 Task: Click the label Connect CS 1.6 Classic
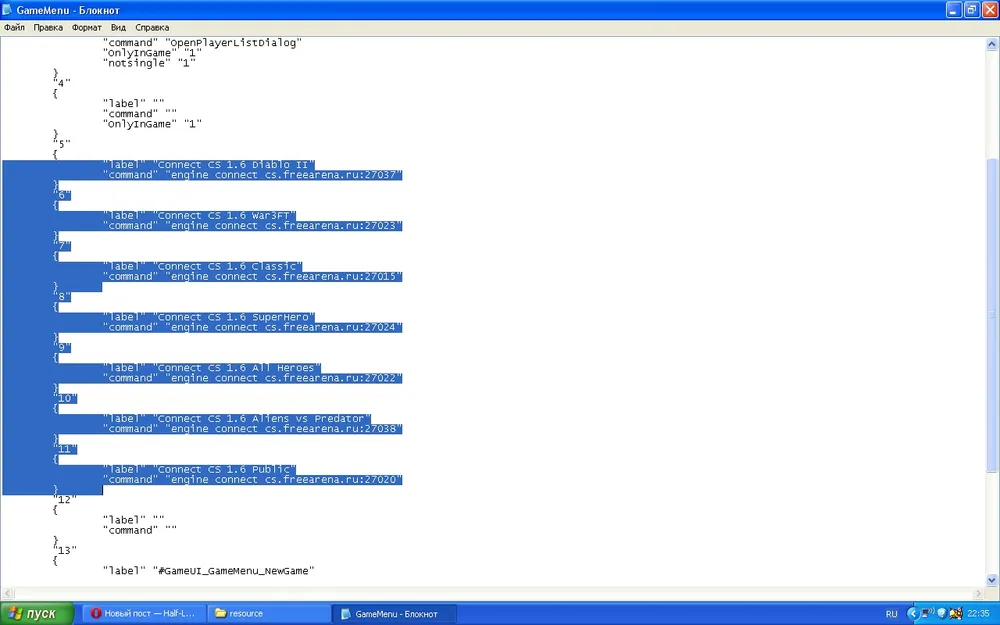click(202, 267)
